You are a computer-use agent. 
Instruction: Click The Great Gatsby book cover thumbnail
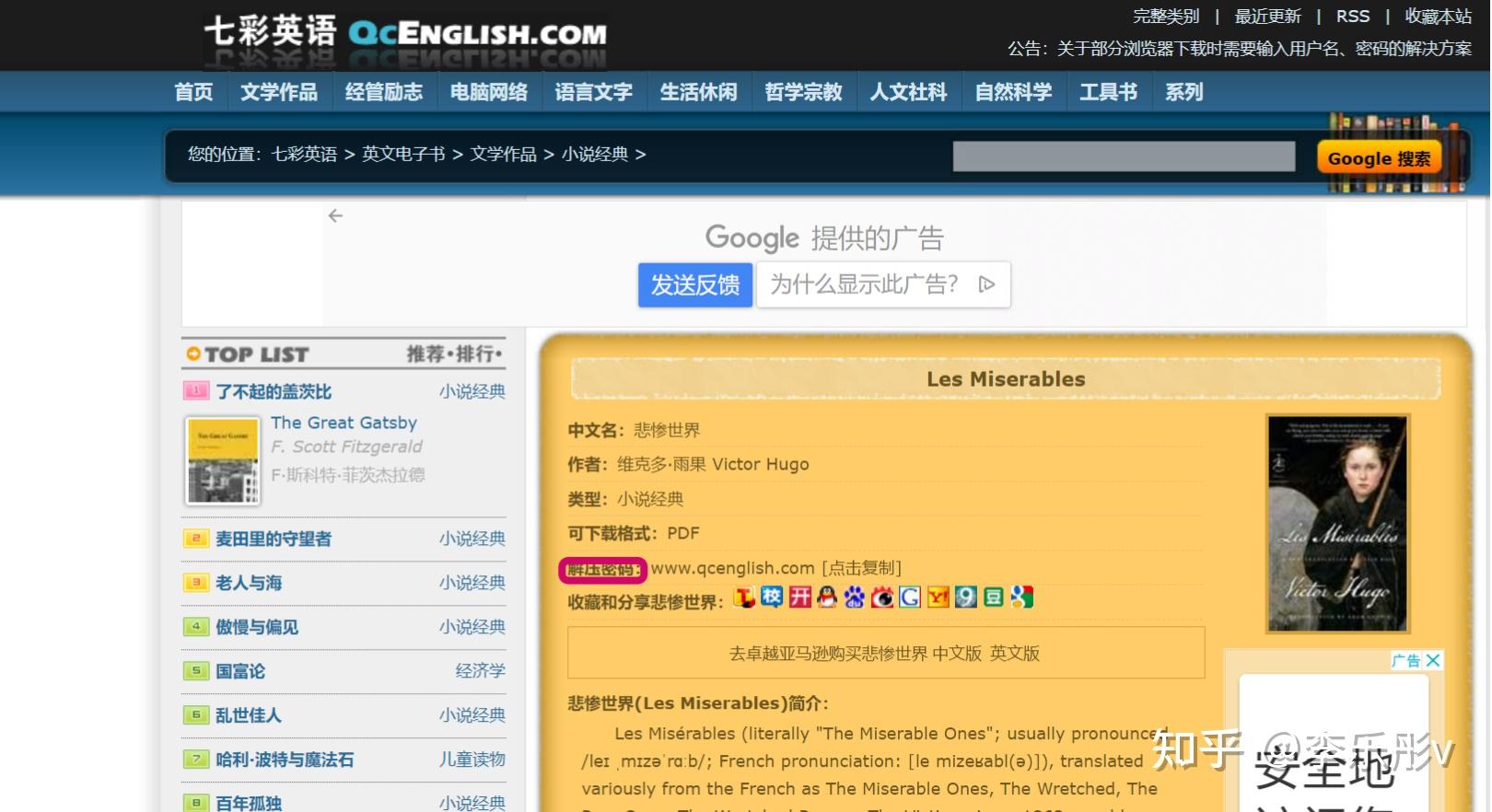pos(223,460)
